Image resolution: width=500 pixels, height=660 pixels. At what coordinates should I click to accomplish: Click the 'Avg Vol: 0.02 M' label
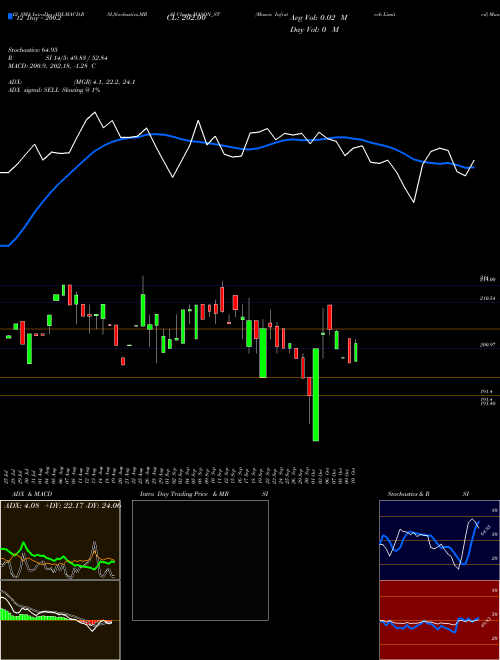(x=319, y=18)
